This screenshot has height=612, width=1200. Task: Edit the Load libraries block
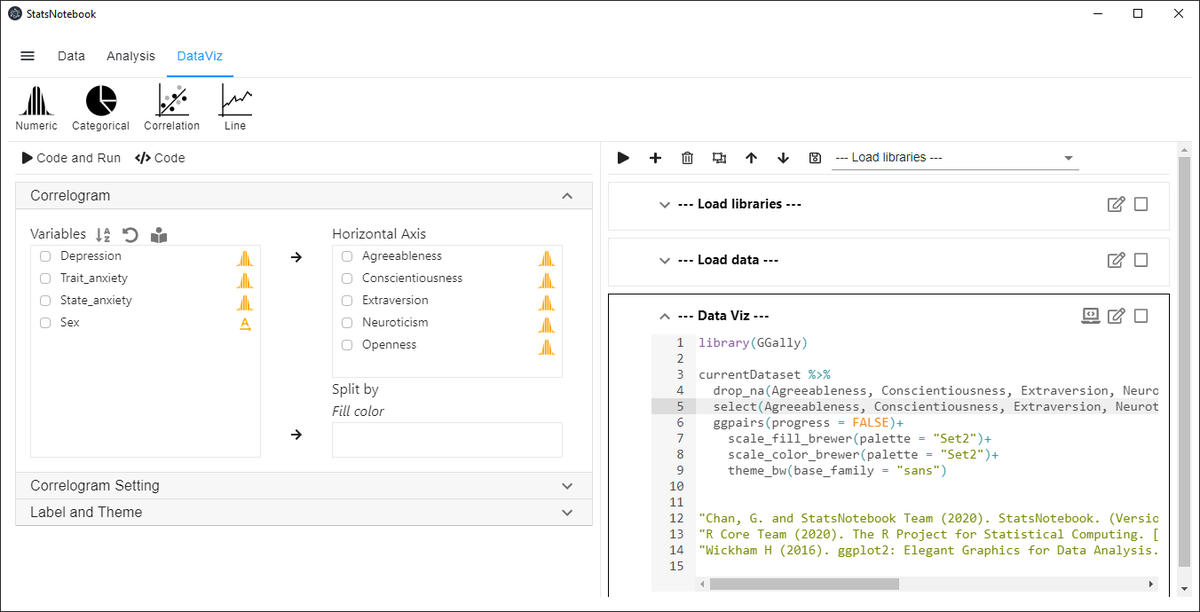click(1116, 204)
